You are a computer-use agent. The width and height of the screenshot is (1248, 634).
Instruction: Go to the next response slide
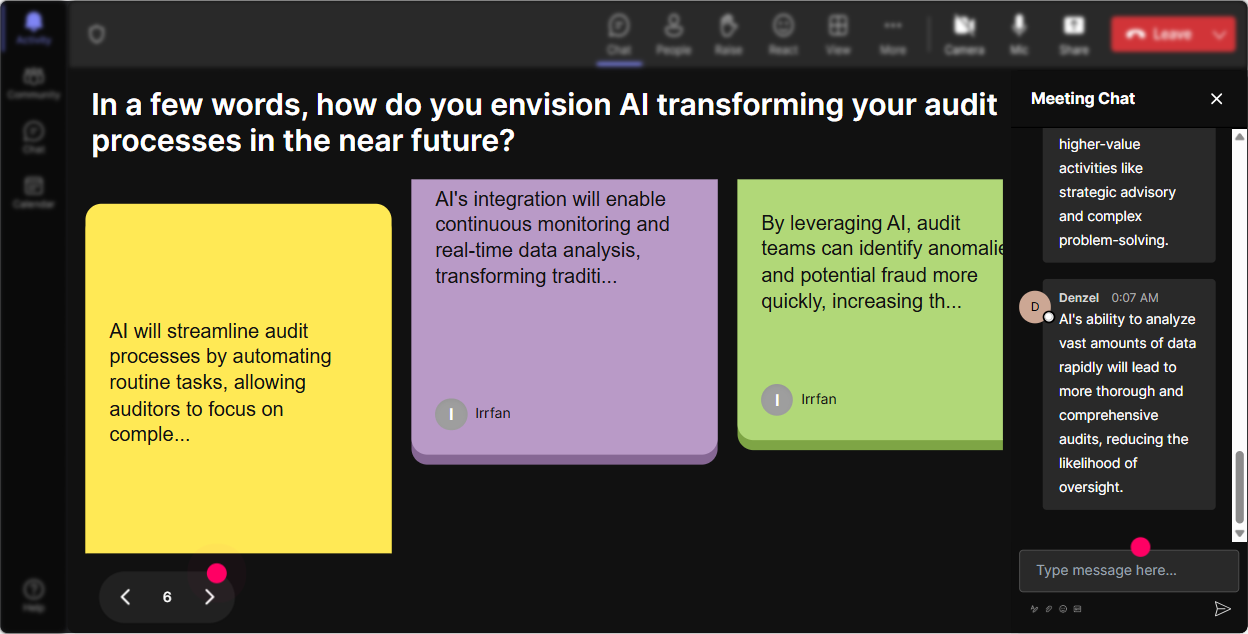point(209,597)
